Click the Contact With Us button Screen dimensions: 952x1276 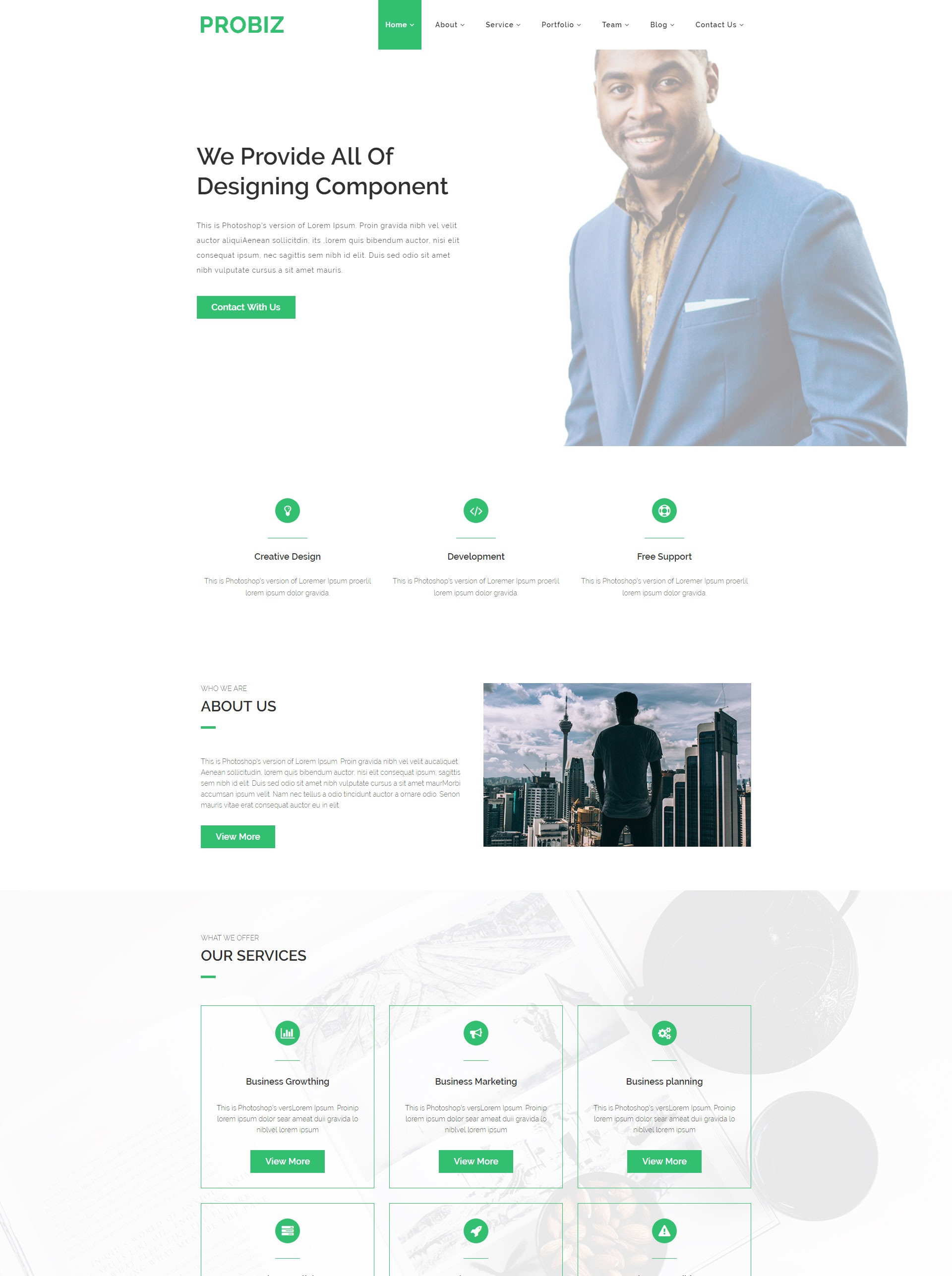point(245,307)
